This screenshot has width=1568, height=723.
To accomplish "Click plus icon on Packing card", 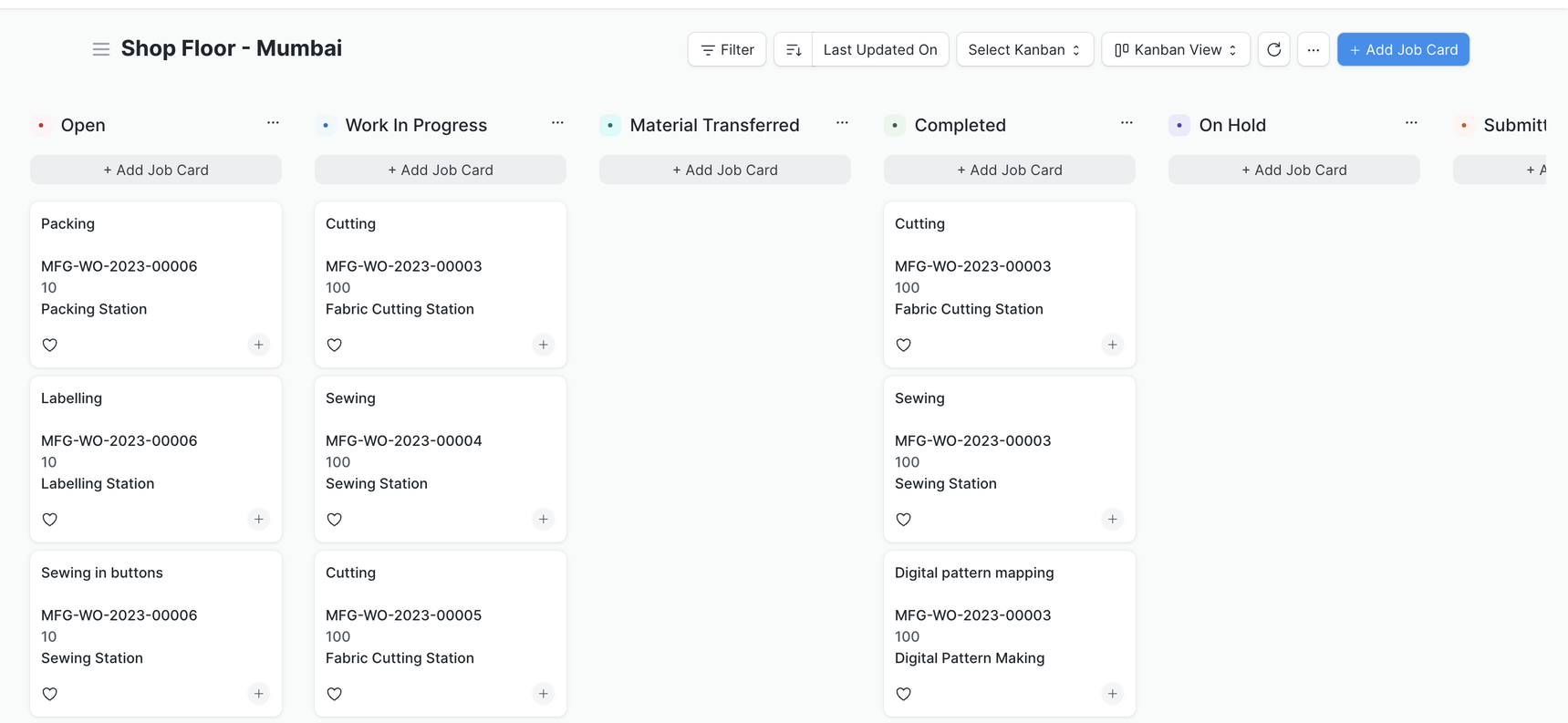I will coord(259,345).
